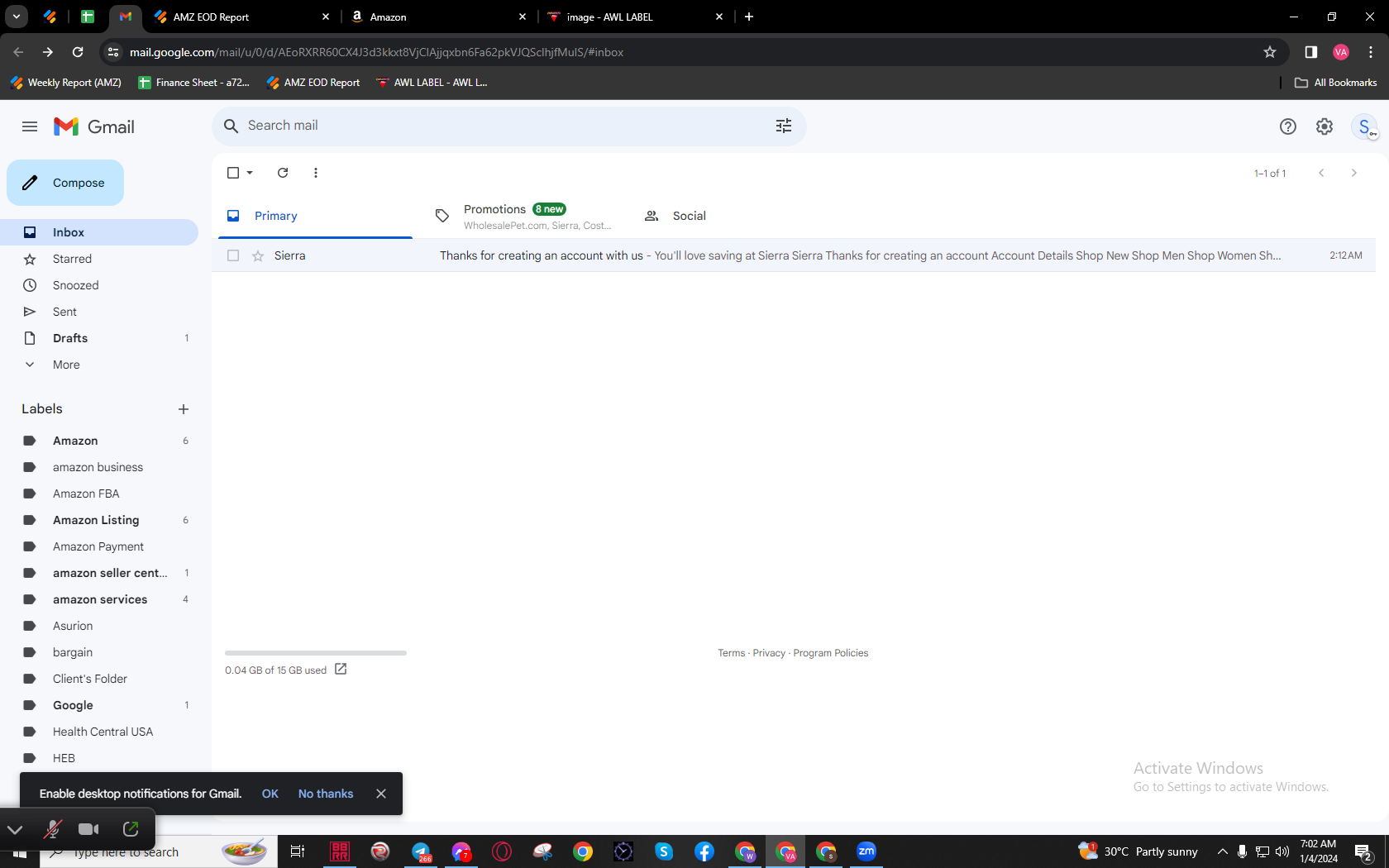This screenshot has height=868, width=1389.
Task: Open the Amazon Listing label
Action: pos(99,520)
